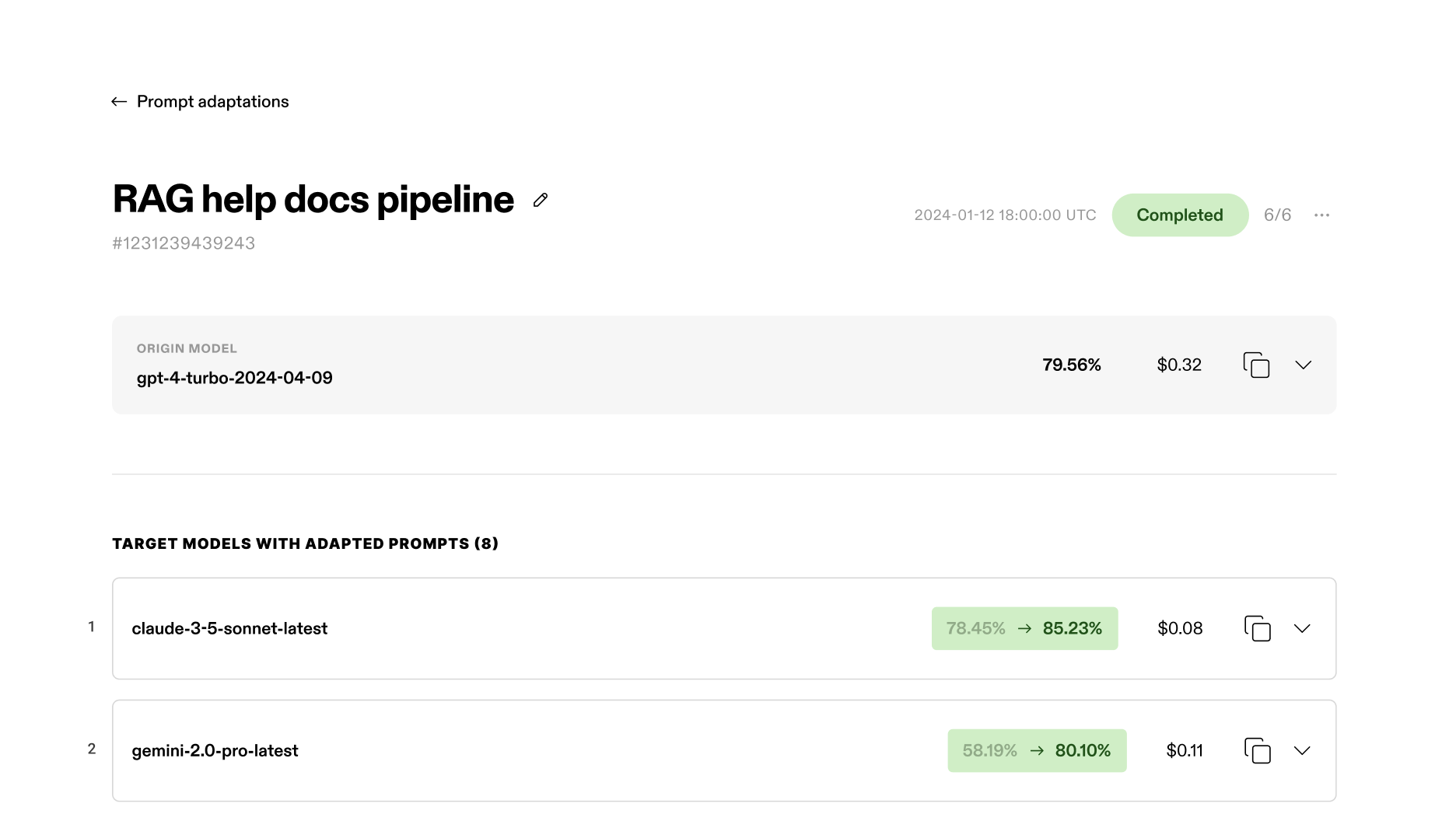Click the claude-3-5-sonnet-latest model name
Image resolution: width=1456 pixels, height=821 pixels.
point(229,628)
